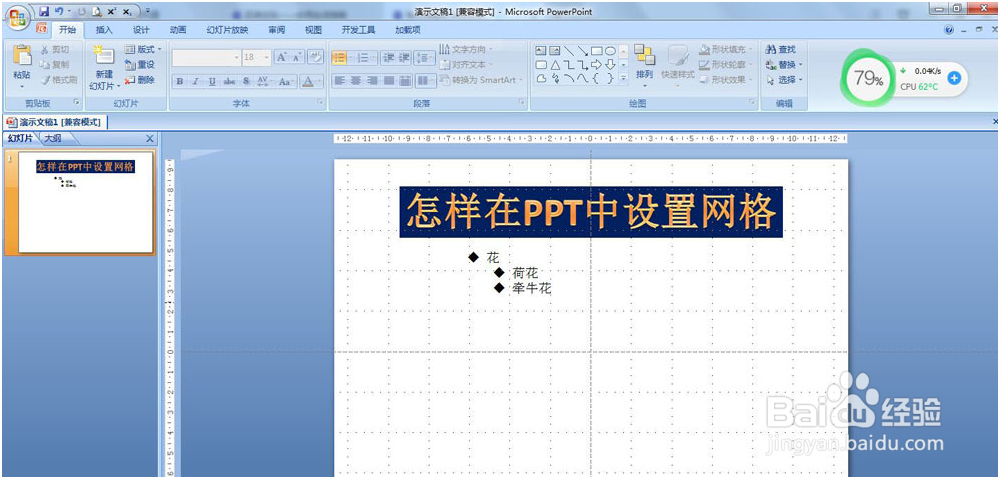Switch to the Slide Show (幻灯片放映) tab
The width and height of the screenshot is (998, 477).
[227, 30]
